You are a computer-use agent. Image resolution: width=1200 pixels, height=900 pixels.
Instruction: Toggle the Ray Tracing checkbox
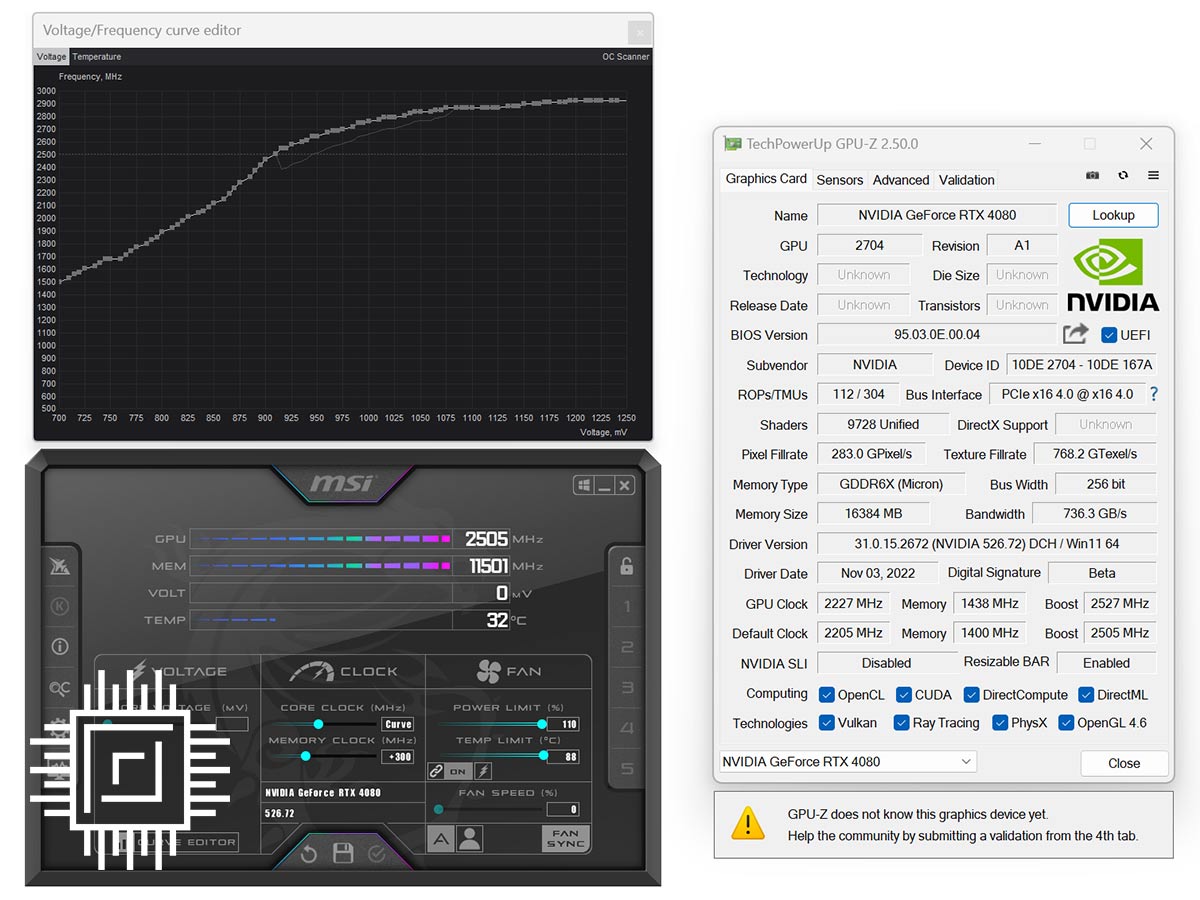(902, 722)
